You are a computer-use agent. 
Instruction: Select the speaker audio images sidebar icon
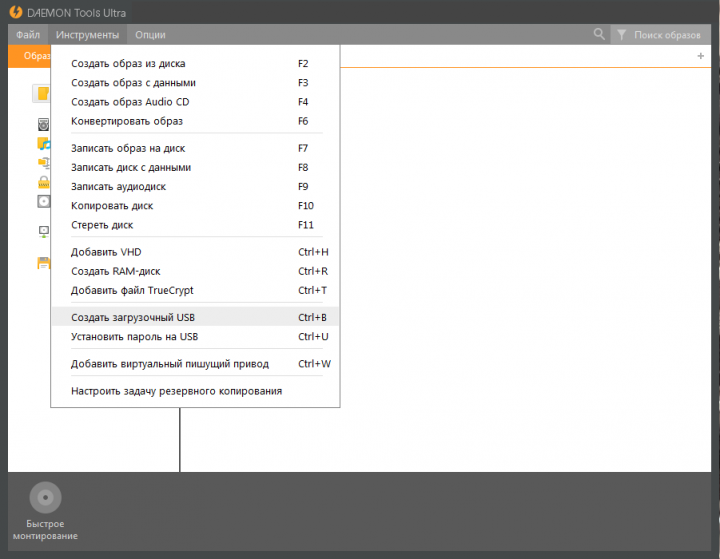pyautogui.click(x=44, y=124)
